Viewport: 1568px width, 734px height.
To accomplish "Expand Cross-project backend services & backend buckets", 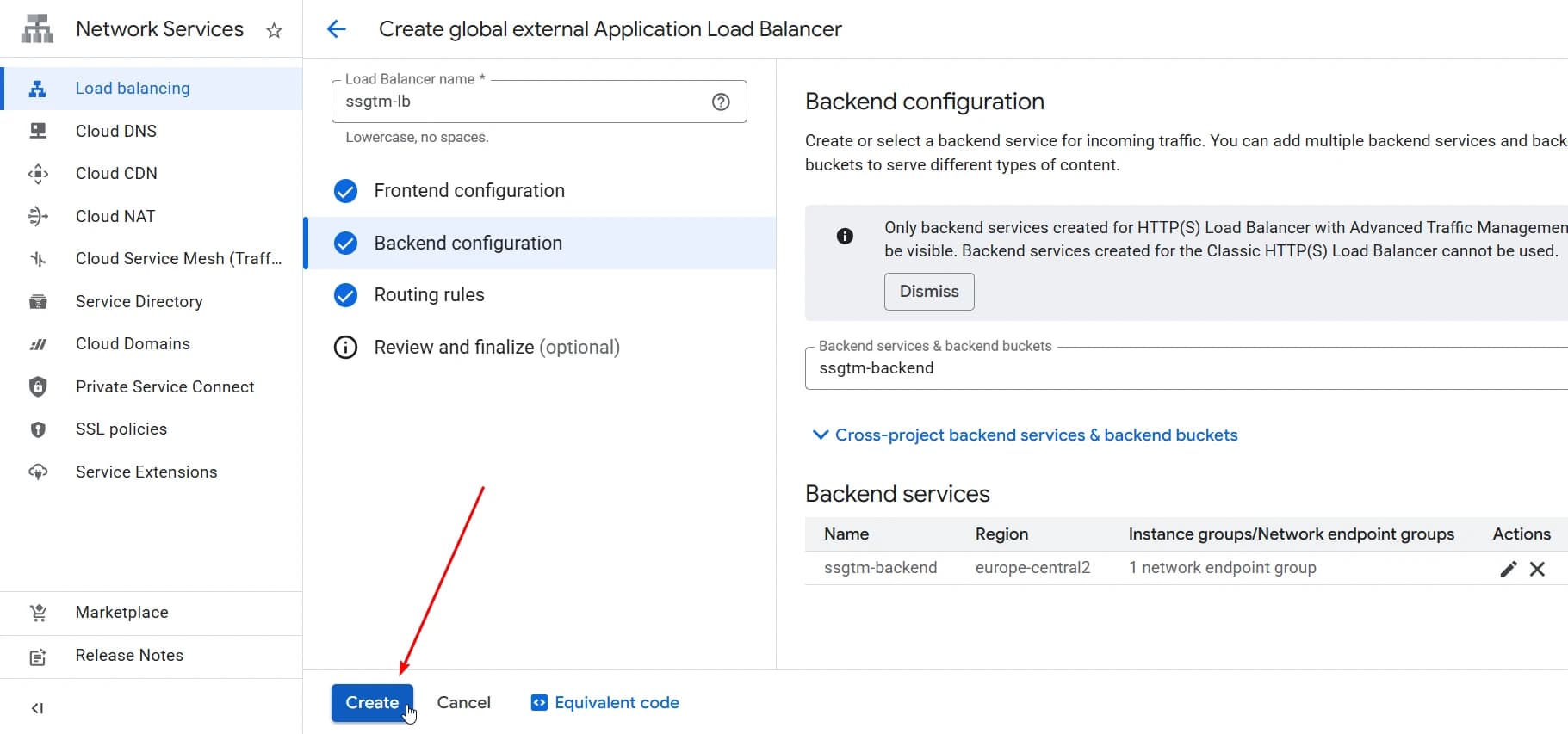I will click(1025, 435).
